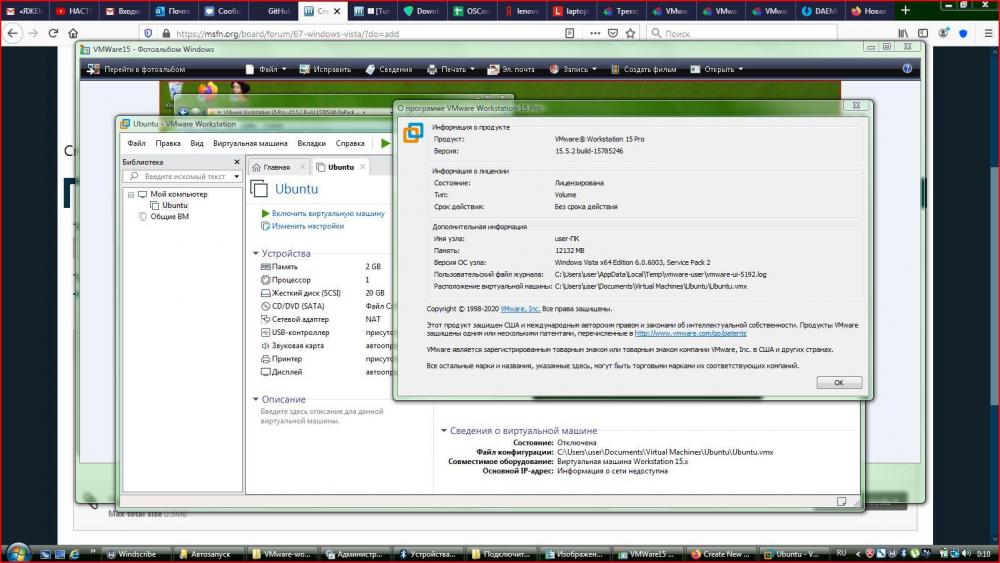Collapse the Устройства section
This screenshot has height=563, width=1000.
256,254
